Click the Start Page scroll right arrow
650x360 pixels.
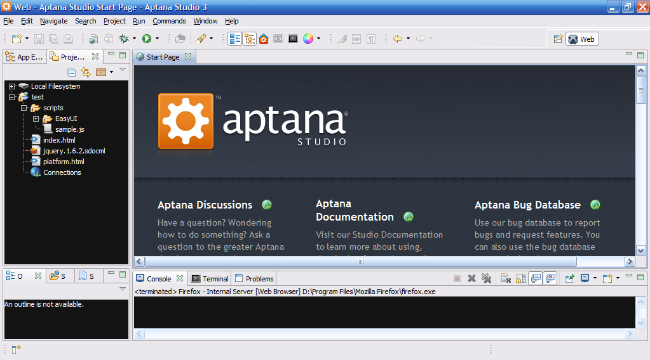(630, 261)
